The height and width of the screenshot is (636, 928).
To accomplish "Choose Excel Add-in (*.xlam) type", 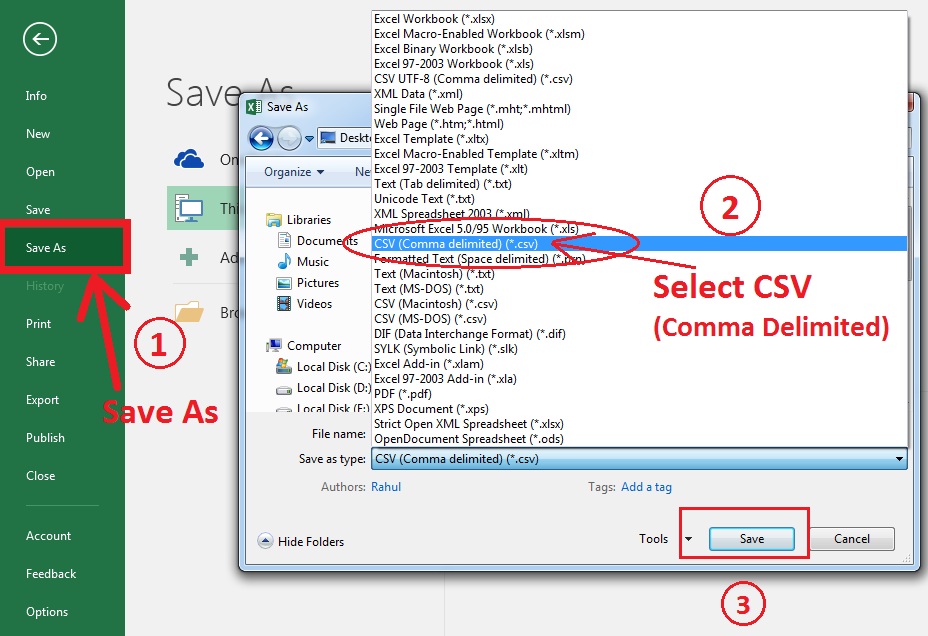I will [x=639, y=364].
